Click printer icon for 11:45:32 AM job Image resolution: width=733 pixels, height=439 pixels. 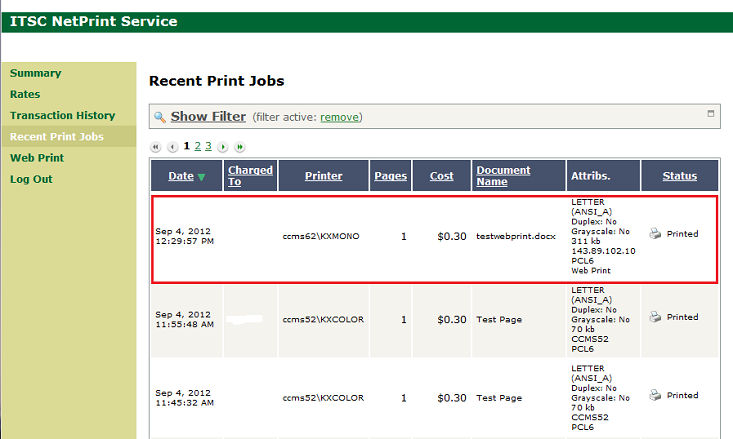point(654,395)
